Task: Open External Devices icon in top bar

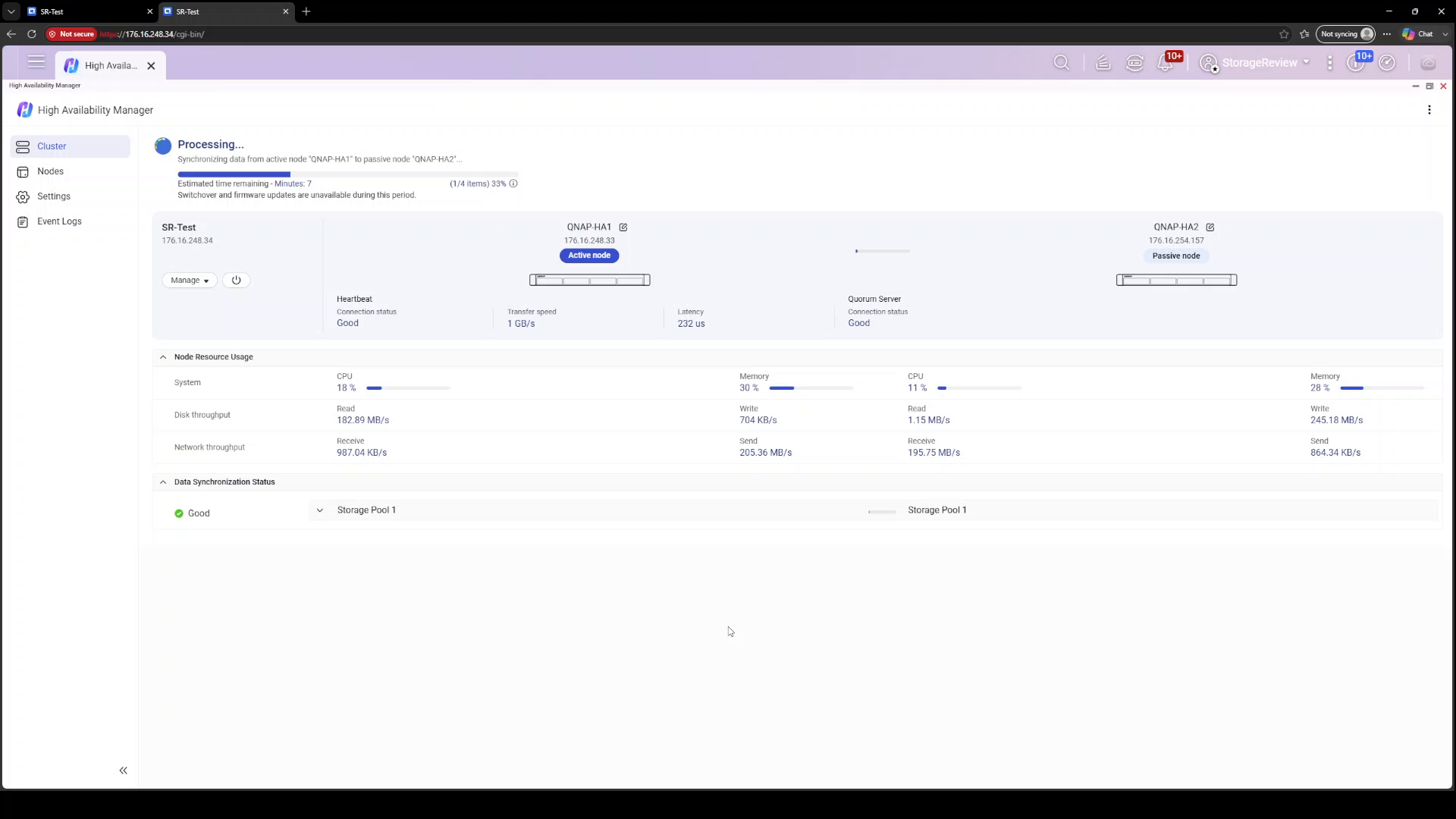Action: pyautogui.click(x=1135, y=63)
